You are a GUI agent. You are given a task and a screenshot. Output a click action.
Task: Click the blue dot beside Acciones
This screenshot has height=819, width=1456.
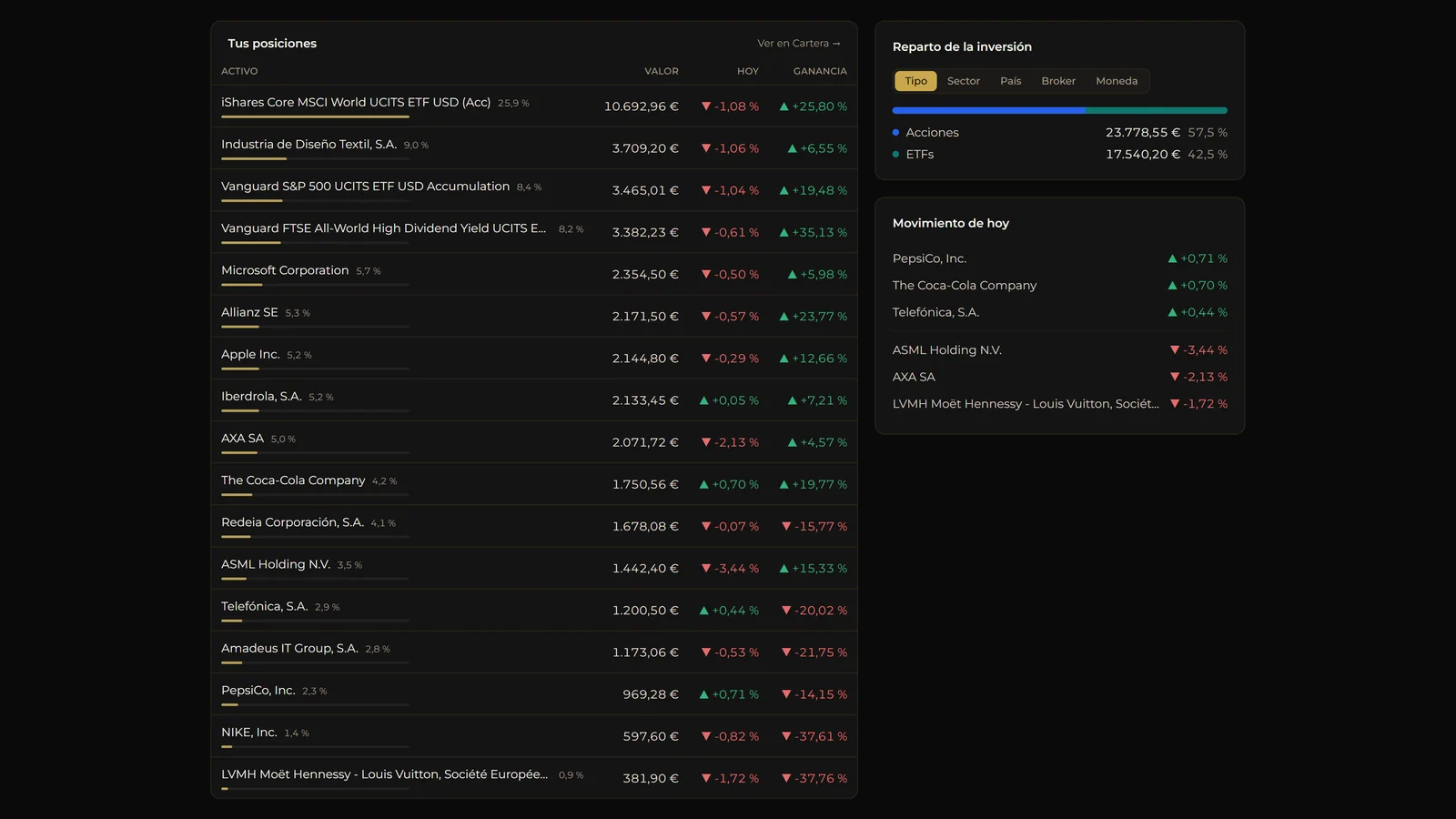(896, 133)
